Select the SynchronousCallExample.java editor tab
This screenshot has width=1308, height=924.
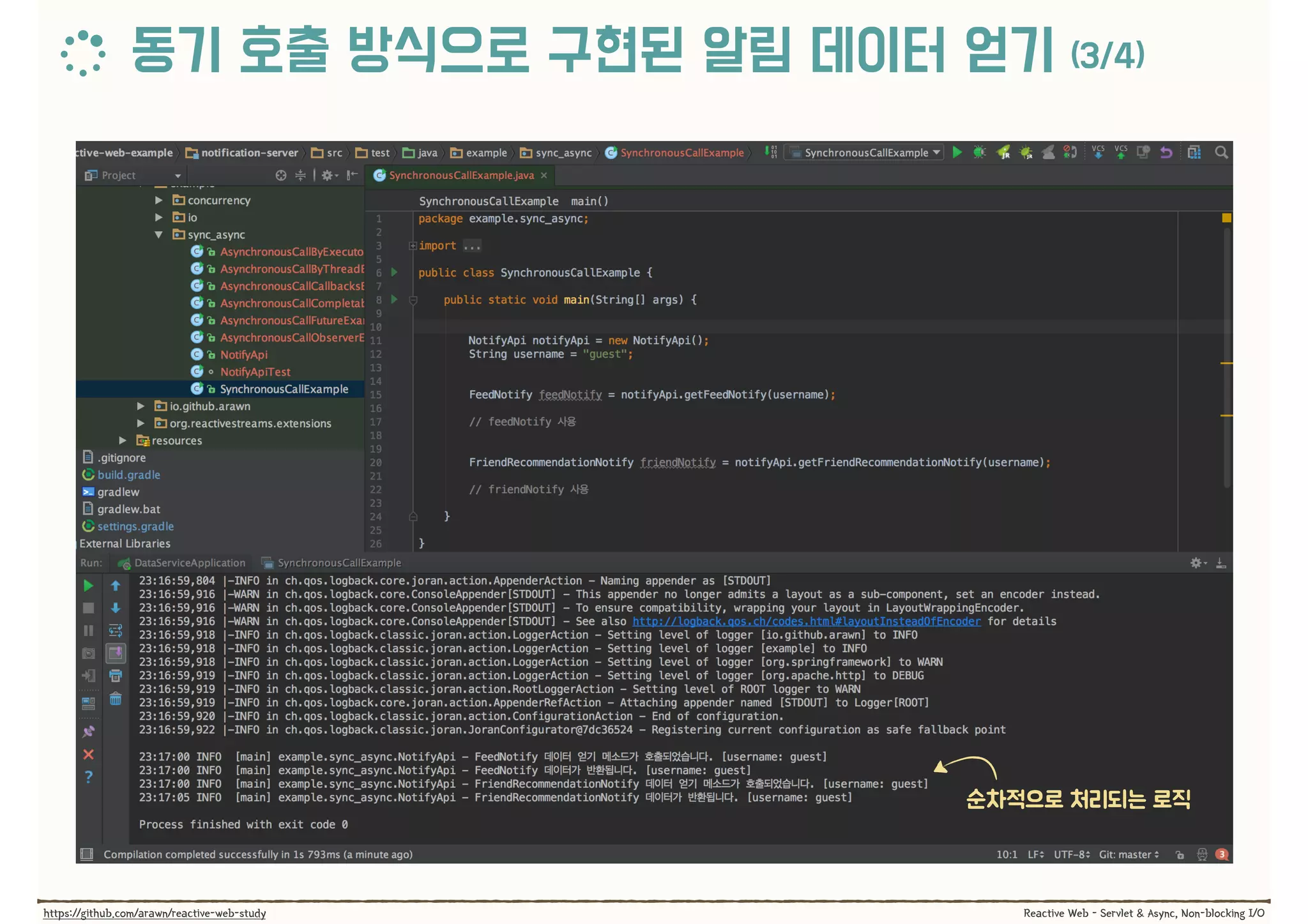pos(461,175)
